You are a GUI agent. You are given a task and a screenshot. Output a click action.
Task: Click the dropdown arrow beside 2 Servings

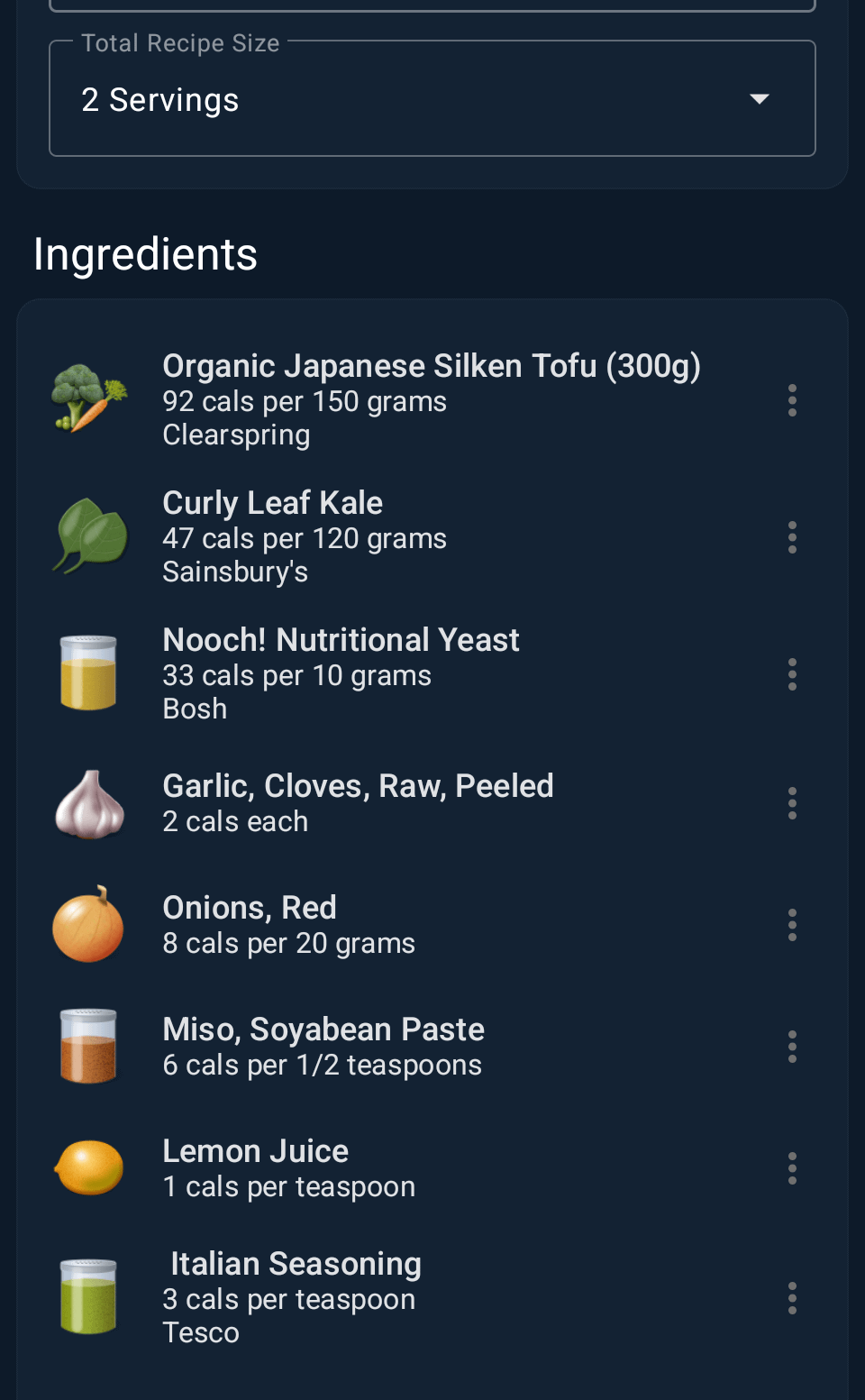click(x=760, y=99)
